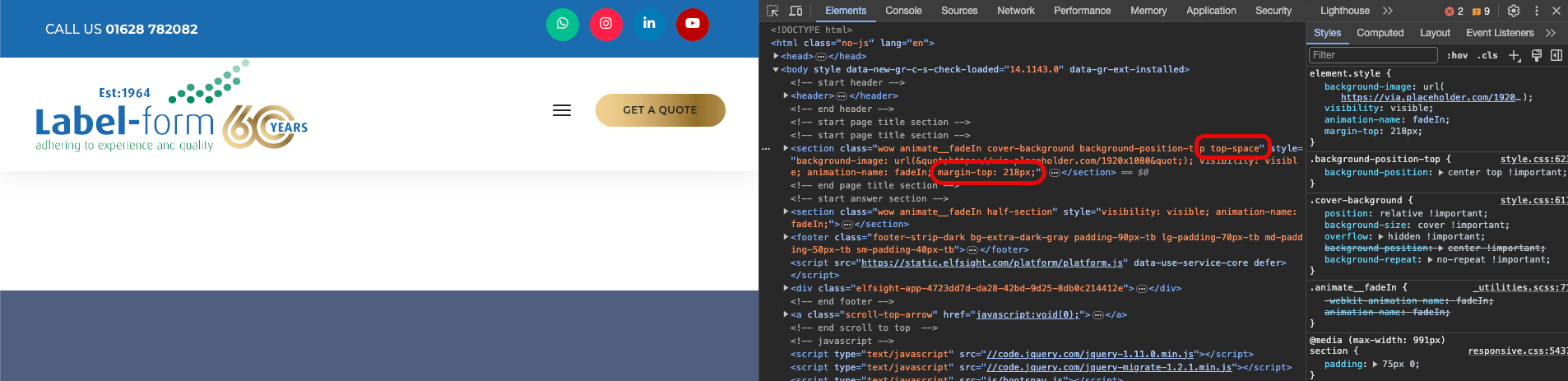The height and width of the screenshot is (381, 1568).
Task: Activate the inspect element picker
Action: [x=772, y=11]
